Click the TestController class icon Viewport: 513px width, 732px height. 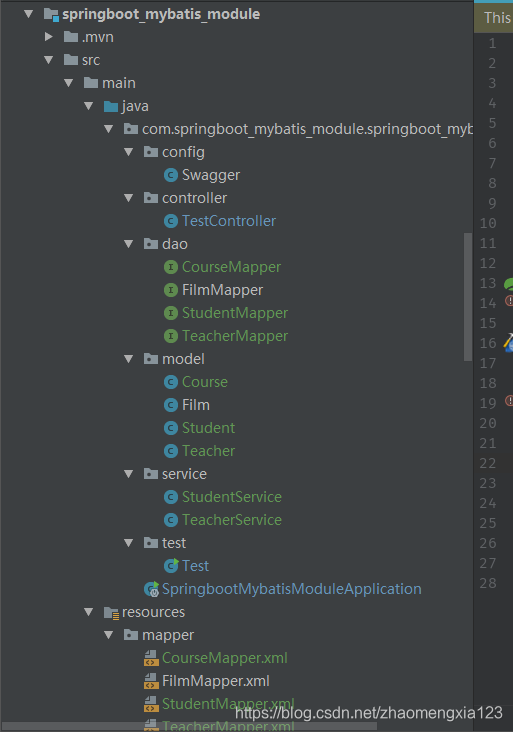click(171, 221)
